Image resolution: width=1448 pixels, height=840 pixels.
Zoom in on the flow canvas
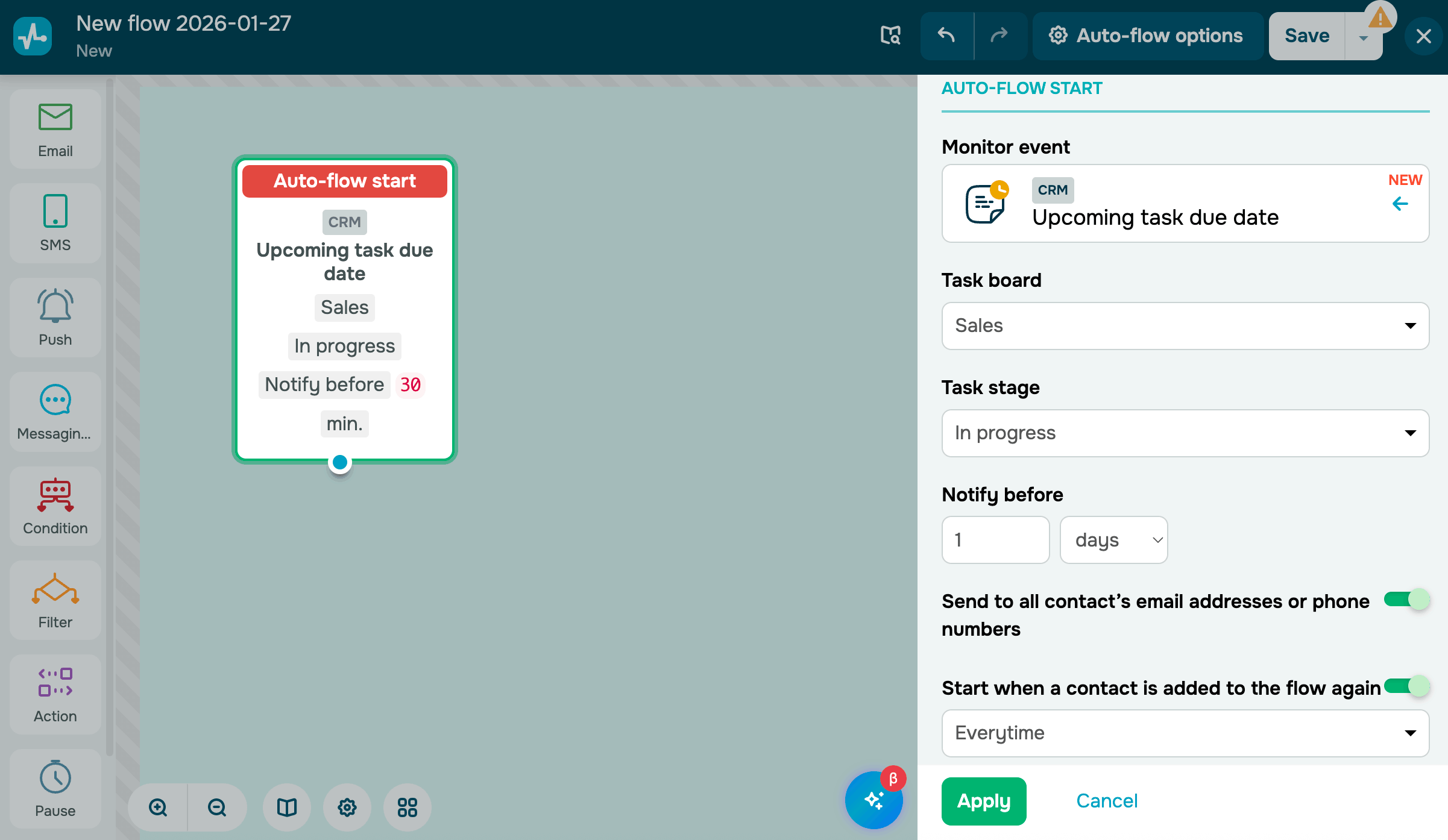click(x=158, y=807)
